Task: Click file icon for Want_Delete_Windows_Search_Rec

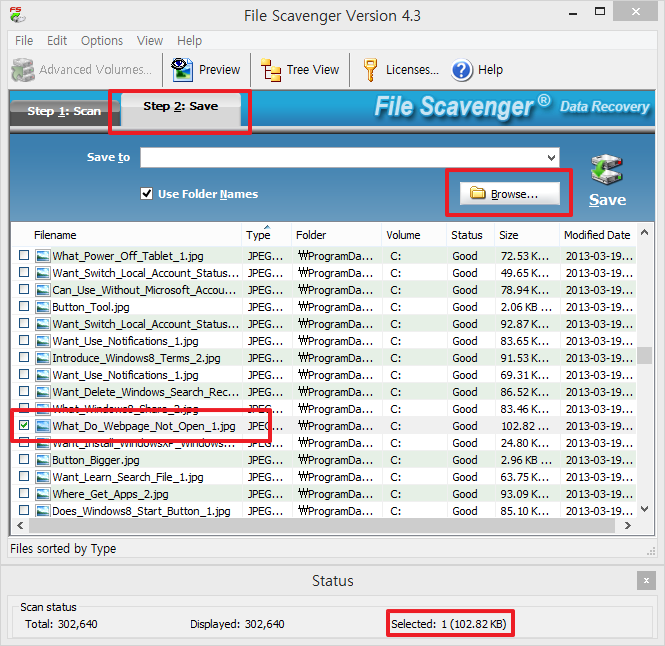Action: [x=42, y=392]
